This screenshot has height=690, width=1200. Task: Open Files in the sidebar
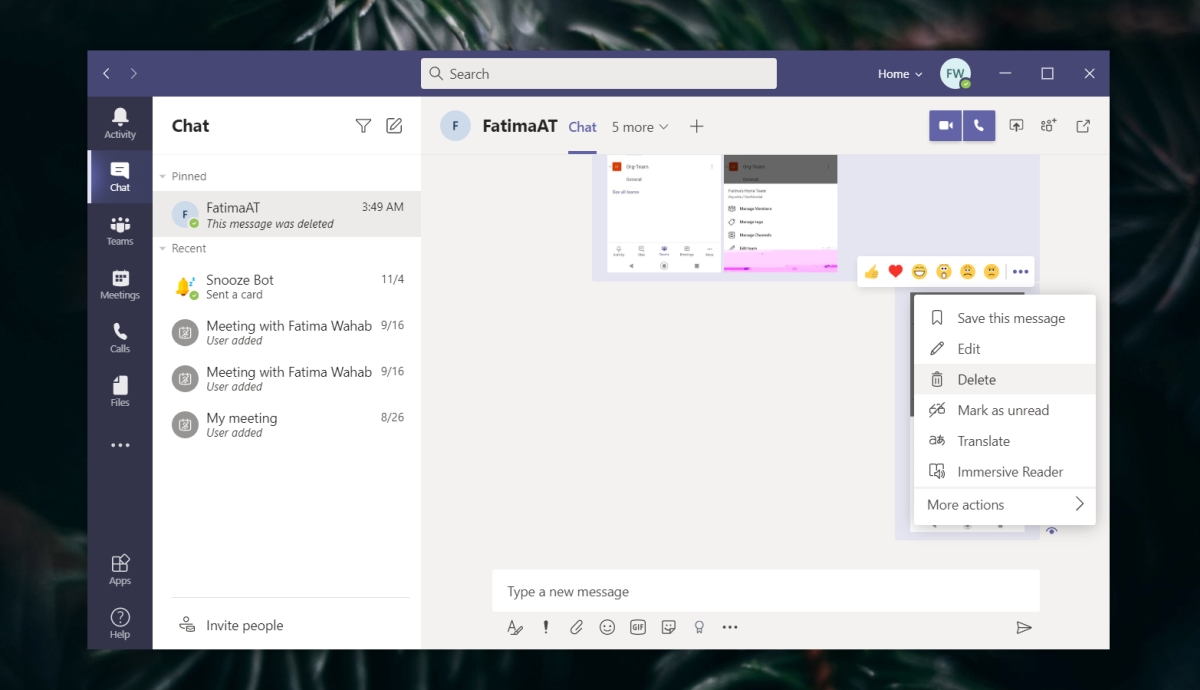click(120, 392)
